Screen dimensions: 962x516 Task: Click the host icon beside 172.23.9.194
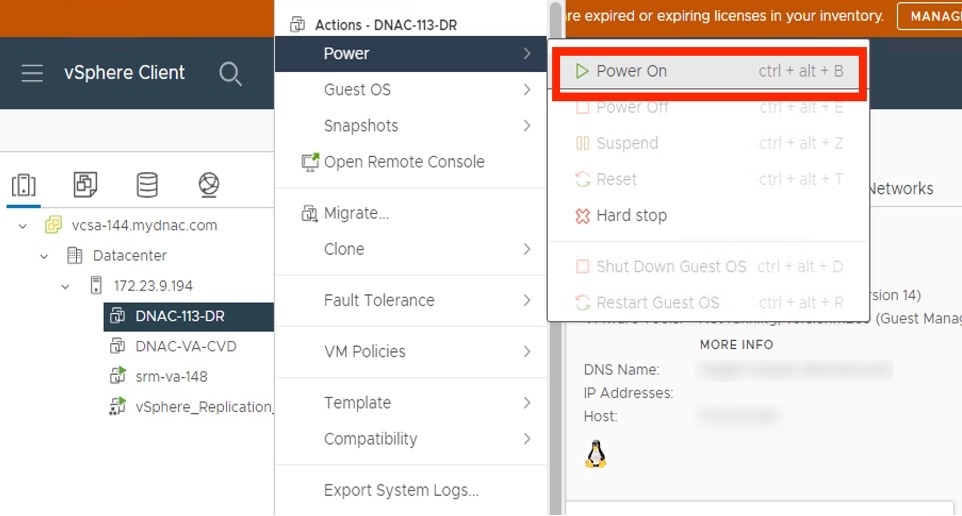(x=96, y=285)
